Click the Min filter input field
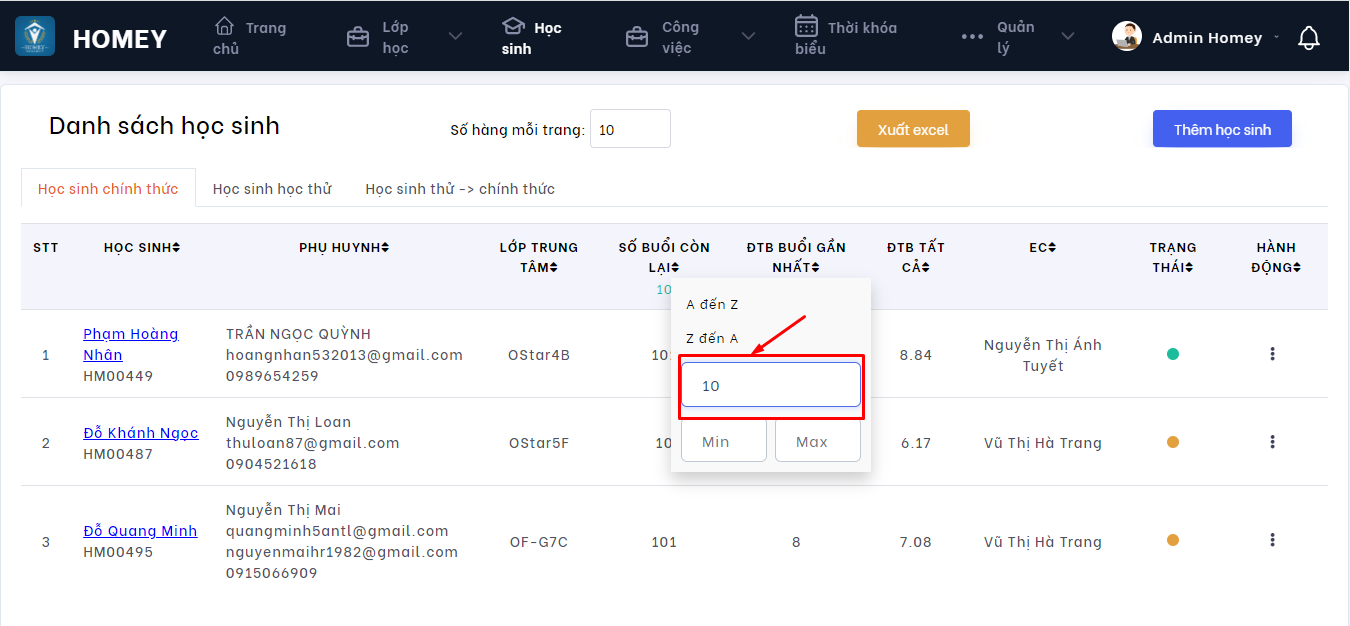Viewport: 1350px width, 626px height. point(723,441)
